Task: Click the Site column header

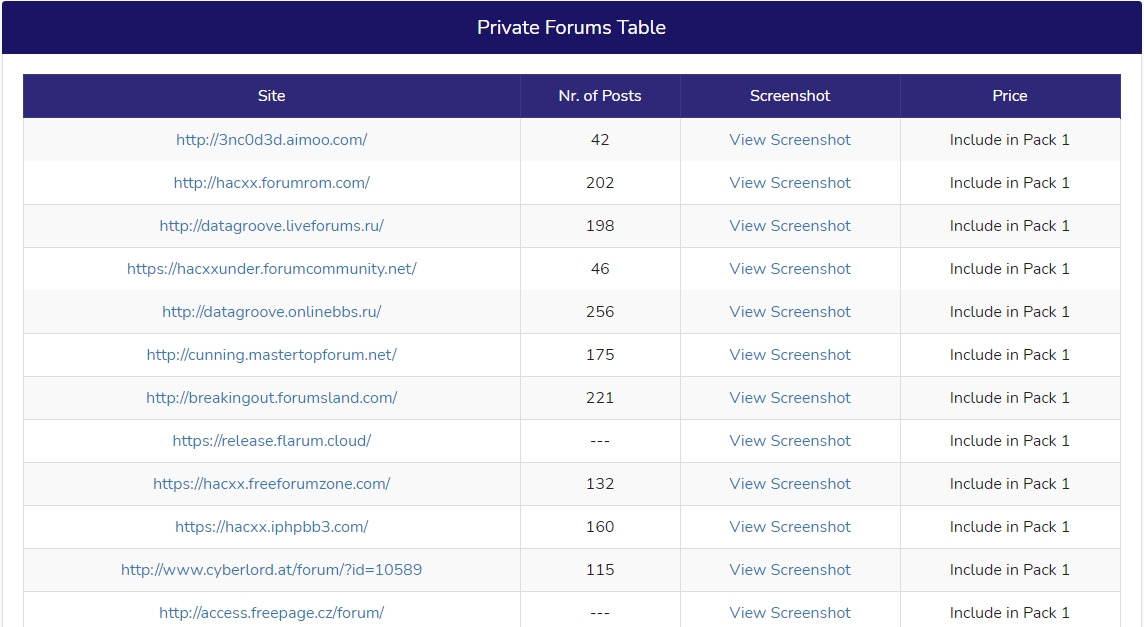Action: 271,96
